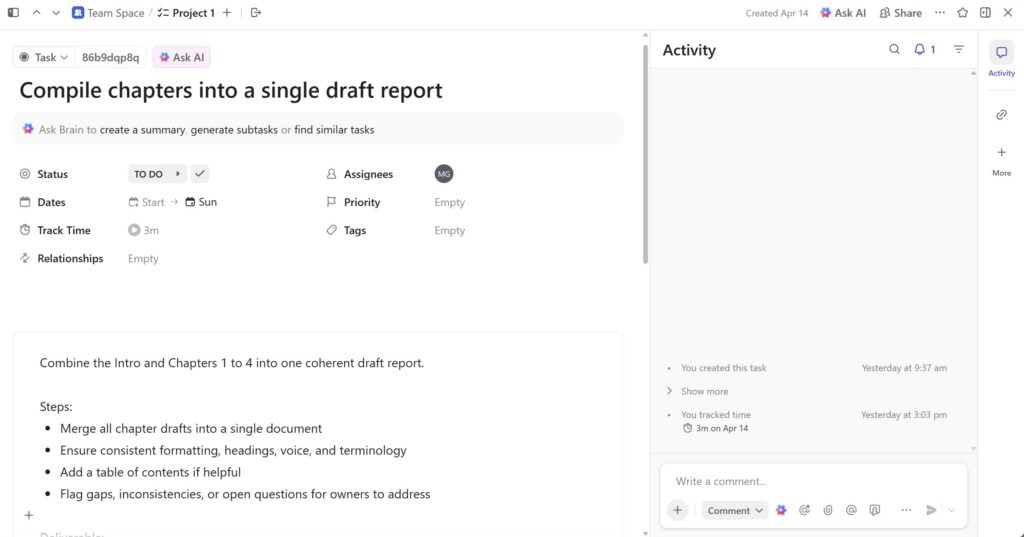Image resolution: width=1024 pixels, height=537 pixels.
Task: Click the Share button
Action: coord(901,12)
